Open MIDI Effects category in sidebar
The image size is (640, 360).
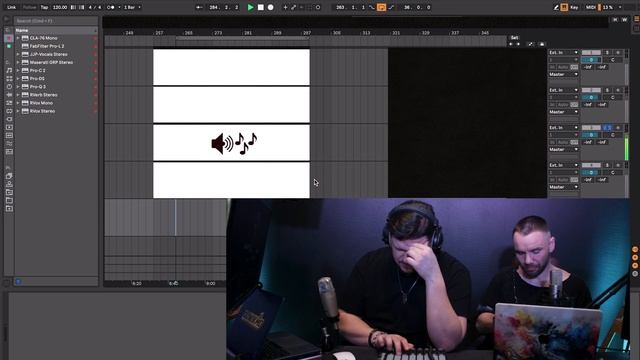tap(9, 103)
